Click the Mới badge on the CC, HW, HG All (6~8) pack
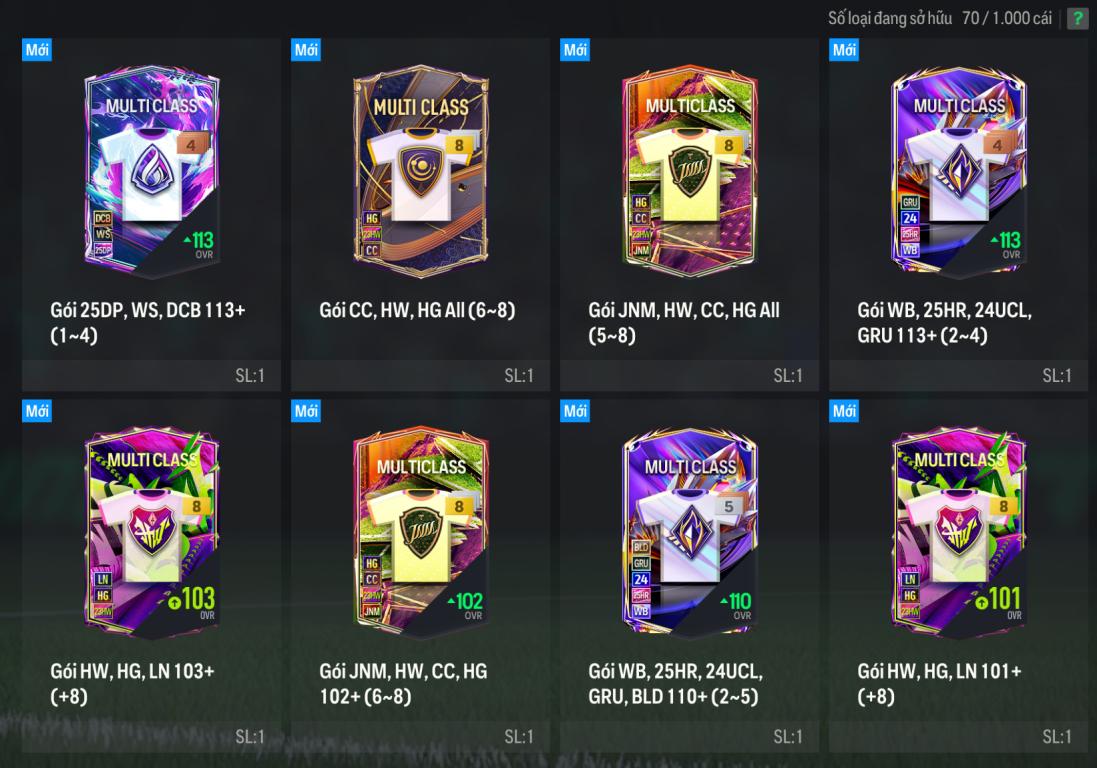The image size is (1097, 768). click(x=306, y=50)
